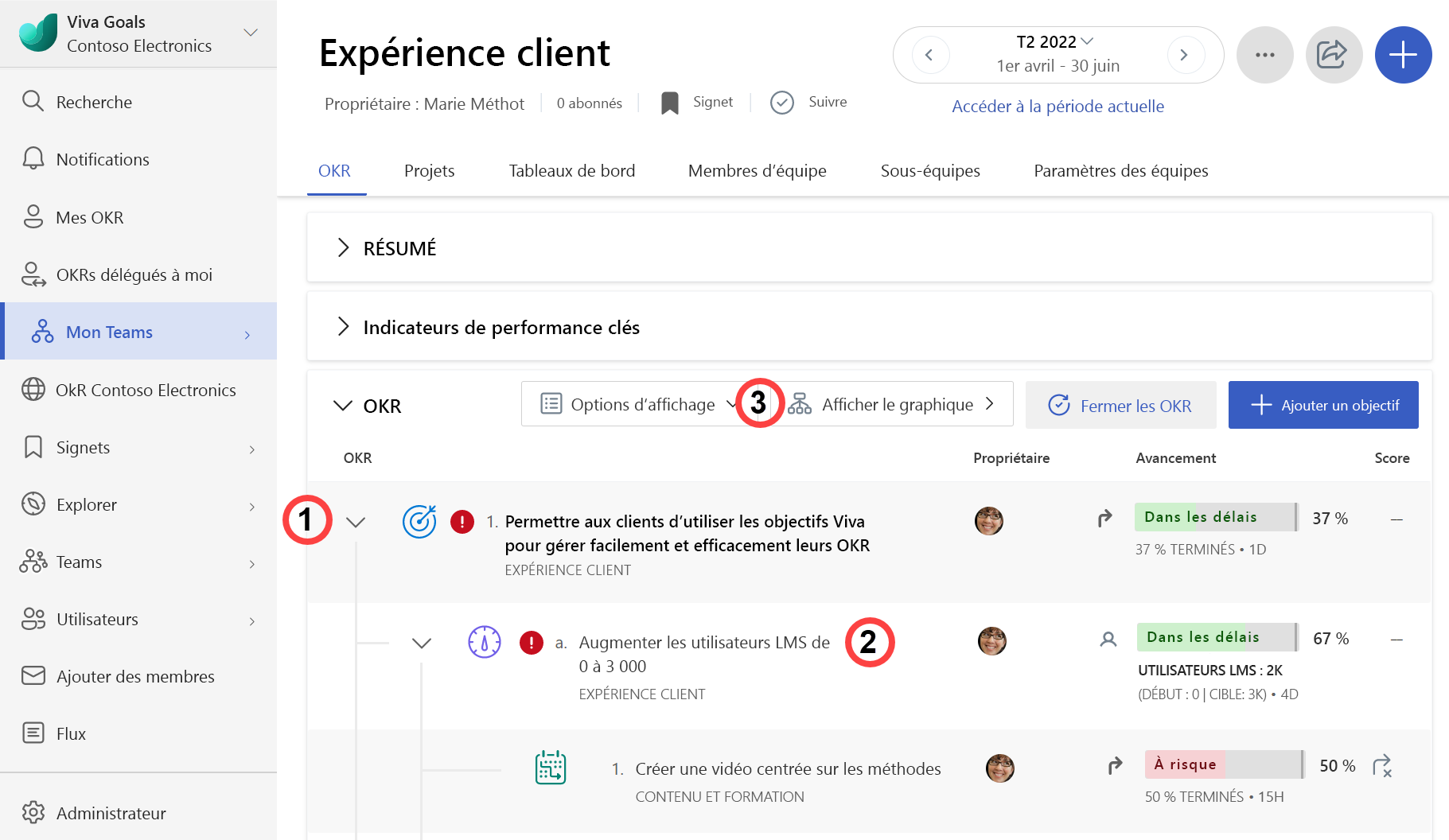1449x840 pixels.
Task: Collapse objective 1 Permettre aux clients
Action: click(x=356, y=522)
